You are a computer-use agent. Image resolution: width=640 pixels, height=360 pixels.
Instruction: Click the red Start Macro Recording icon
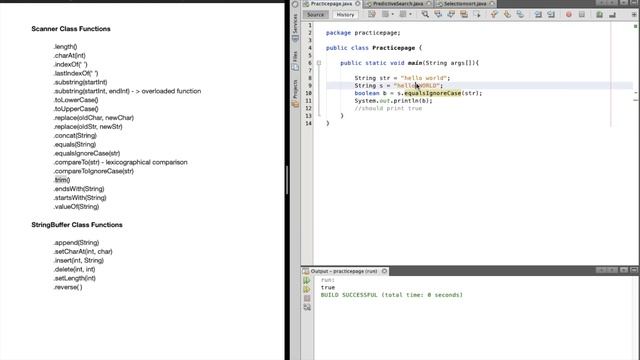[569, 15]
